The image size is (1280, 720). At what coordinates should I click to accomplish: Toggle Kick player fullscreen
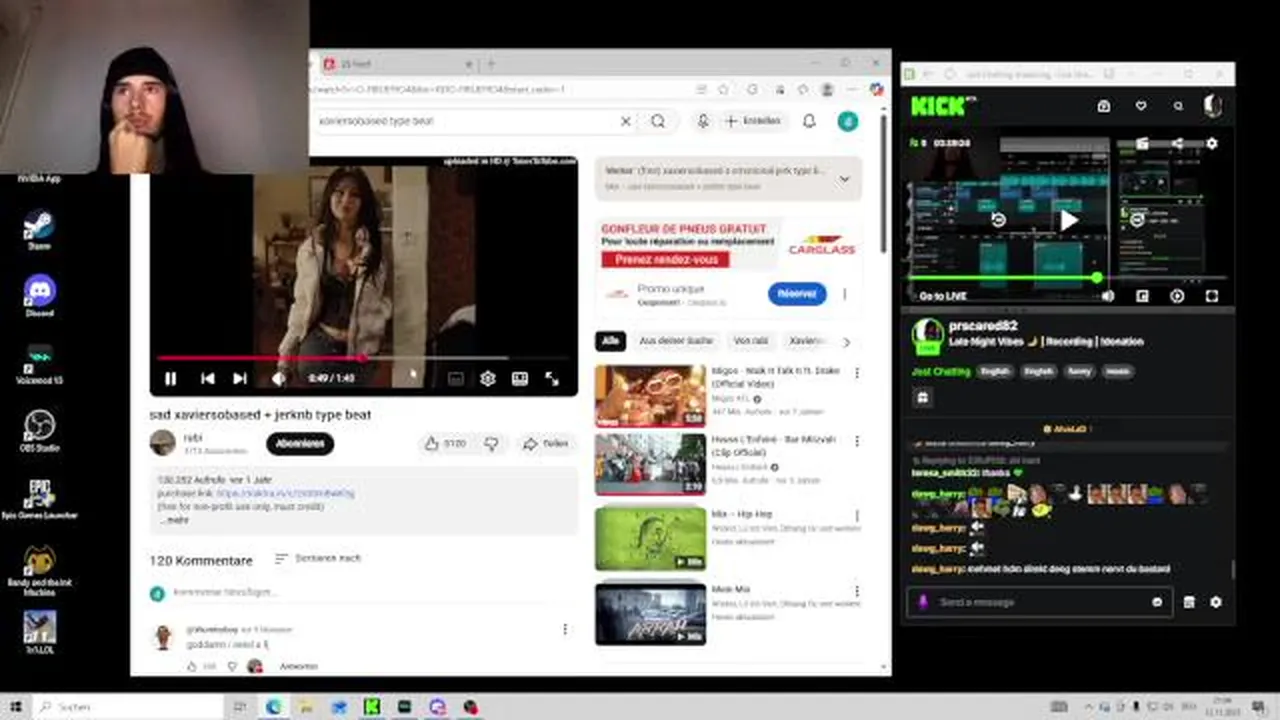1212,296
